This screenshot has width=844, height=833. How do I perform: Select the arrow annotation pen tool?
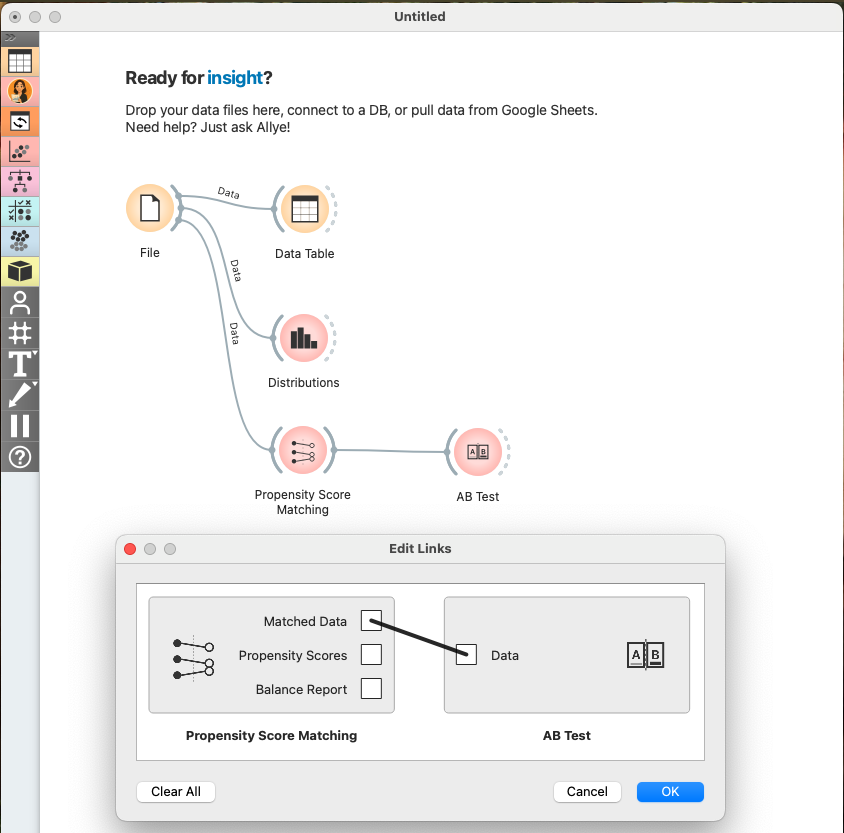[20, 395]
